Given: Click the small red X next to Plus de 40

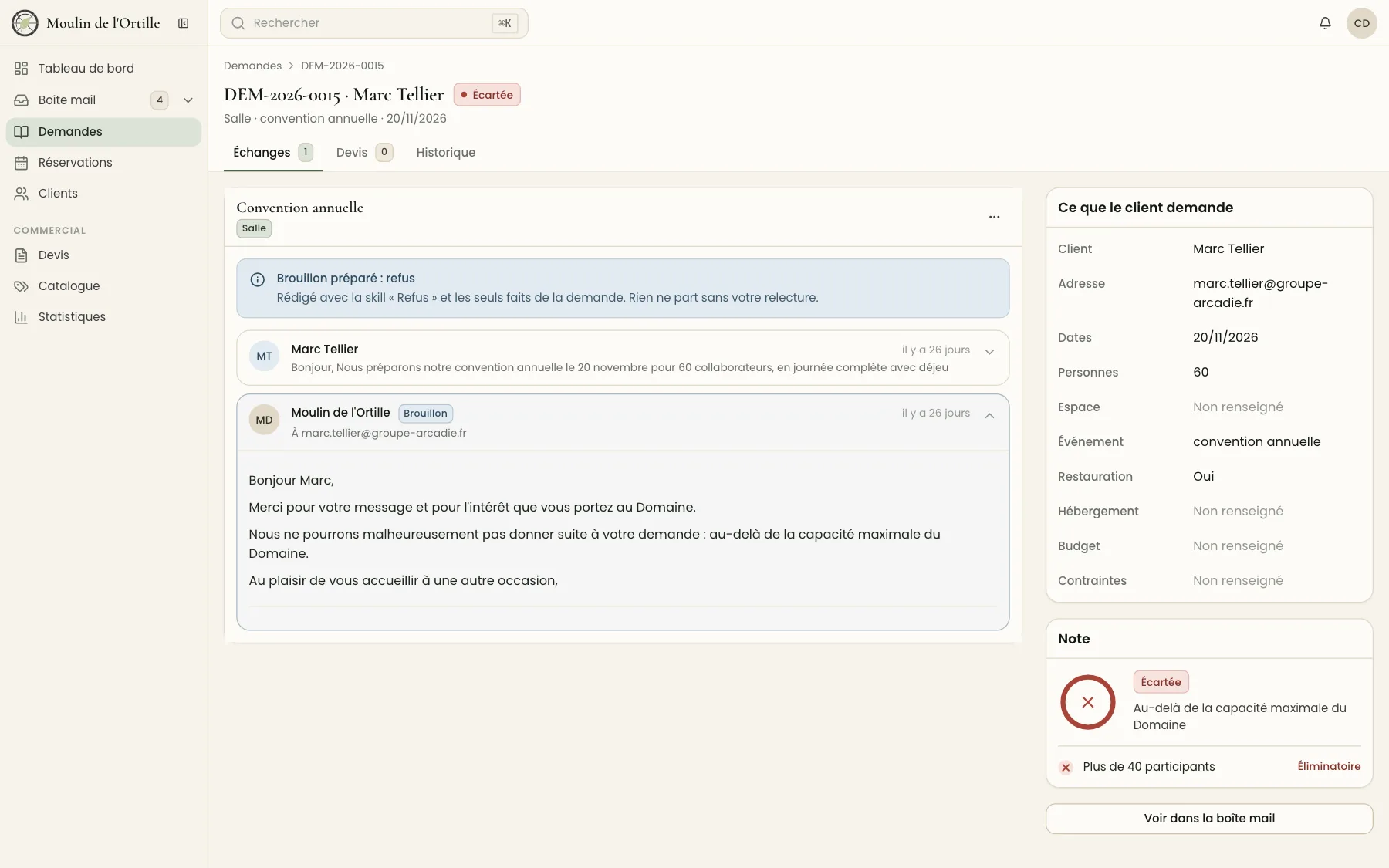Looking at the screenshot, I should pos(1066,768).
